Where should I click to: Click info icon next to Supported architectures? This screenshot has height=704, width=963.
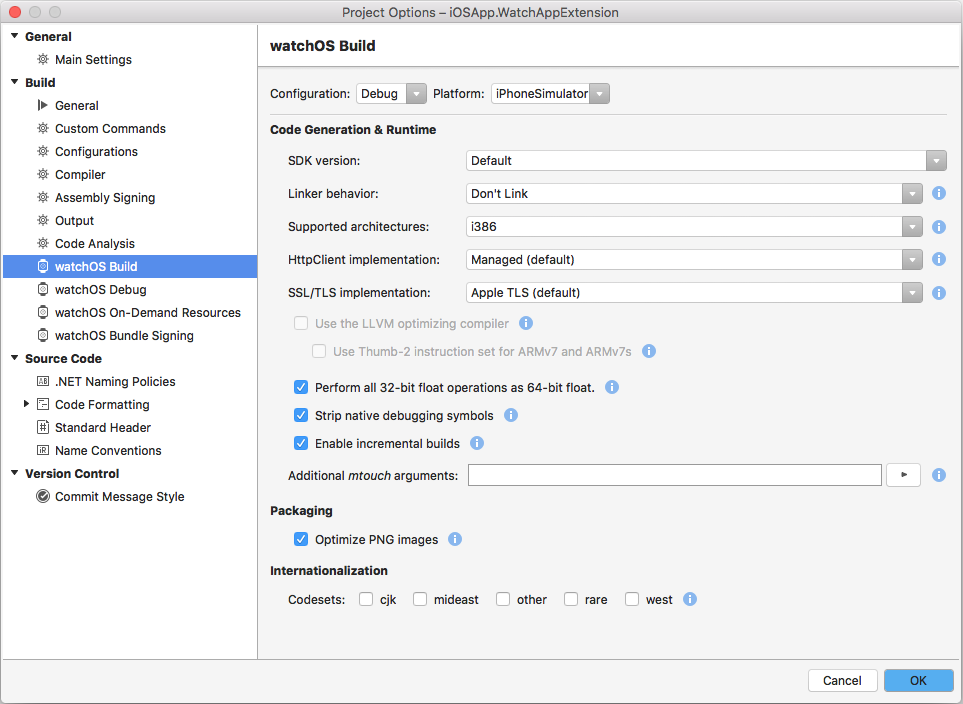(x=939, y=227)
